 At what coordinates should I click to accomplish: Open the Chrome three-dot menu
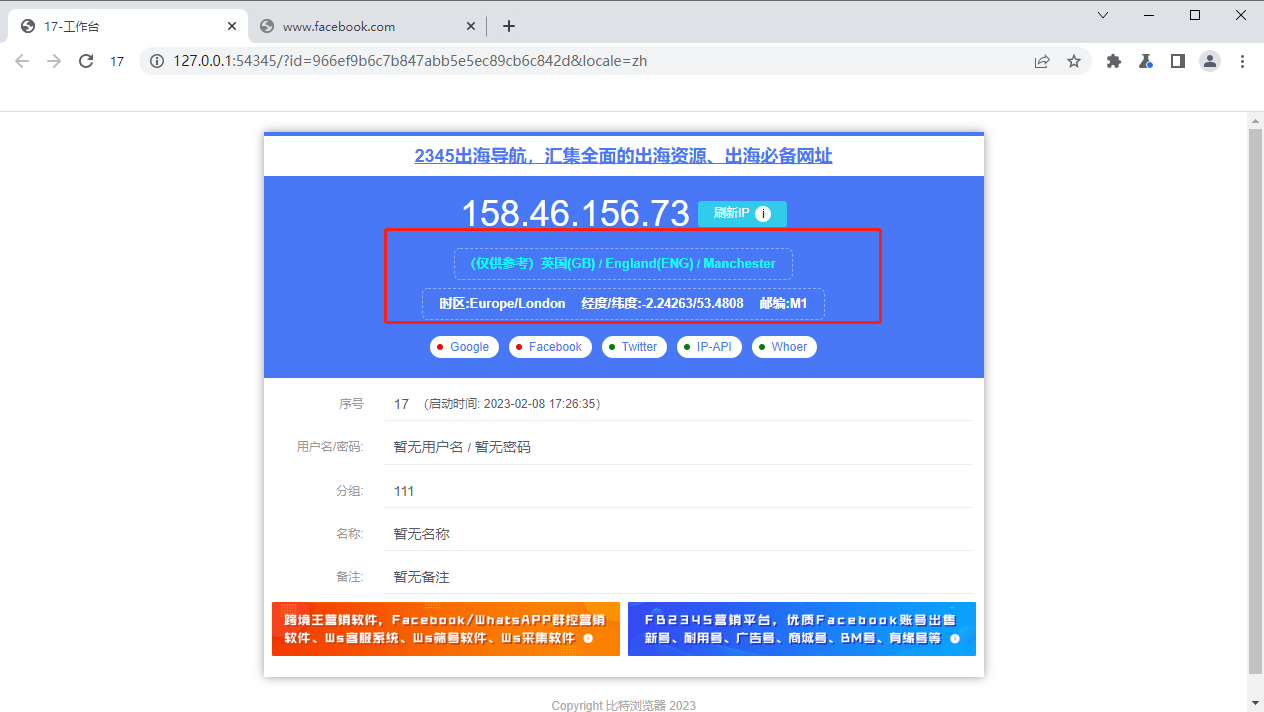[1243, 61]
